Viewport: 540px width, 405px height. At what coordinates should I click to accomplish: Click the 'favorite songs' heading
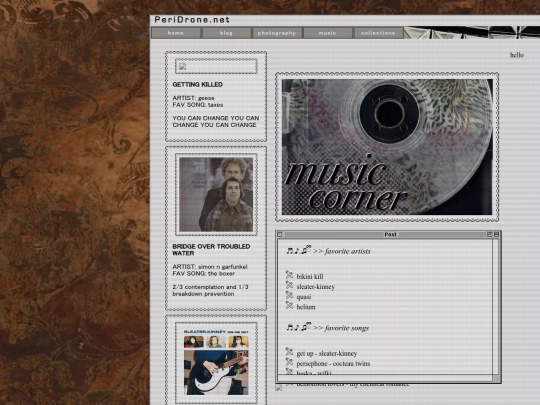click(x=346, y=328)
